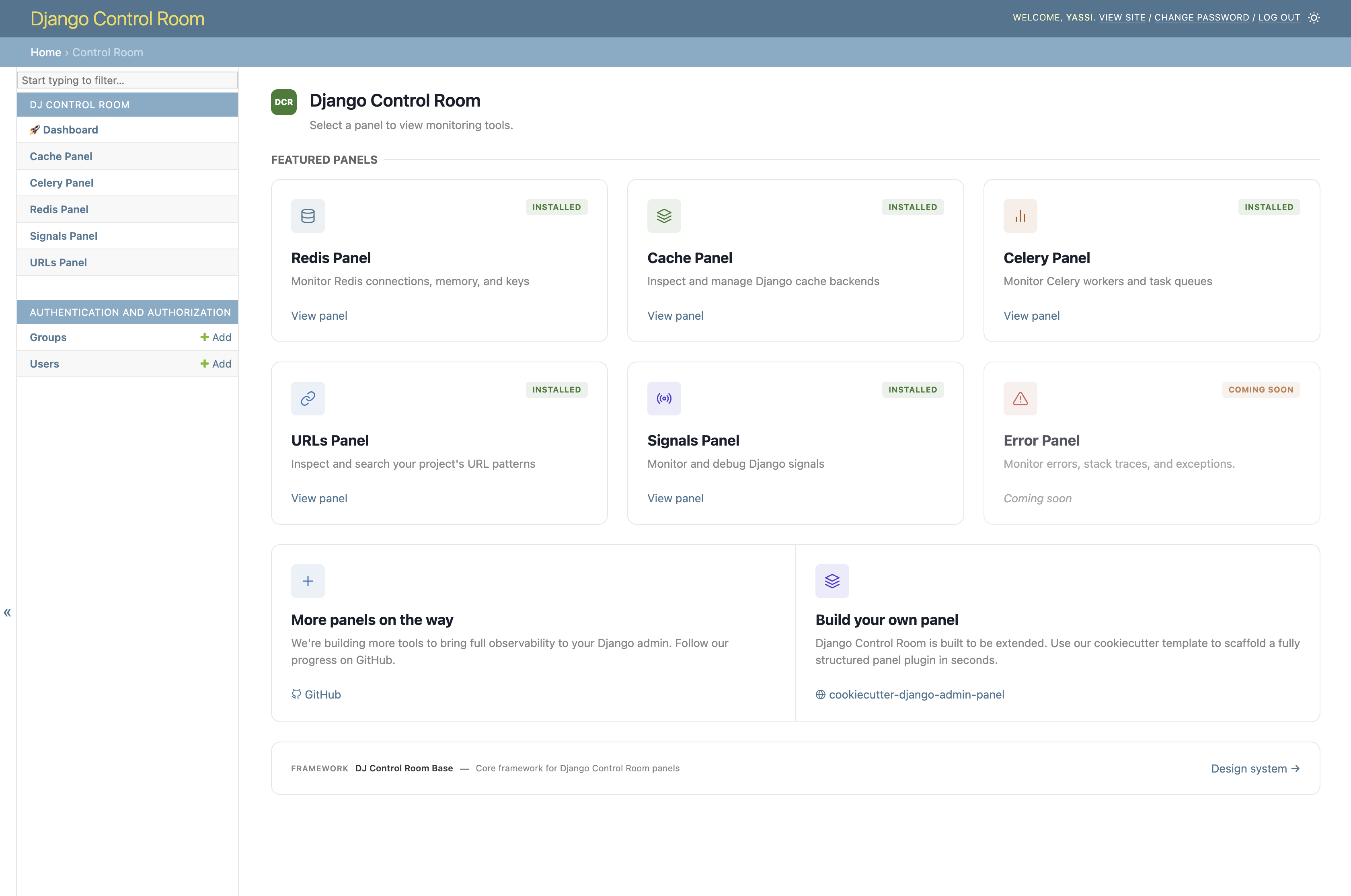Click the GitHub octocat icon
1351x896 pixels.
[x=296, y=694]
